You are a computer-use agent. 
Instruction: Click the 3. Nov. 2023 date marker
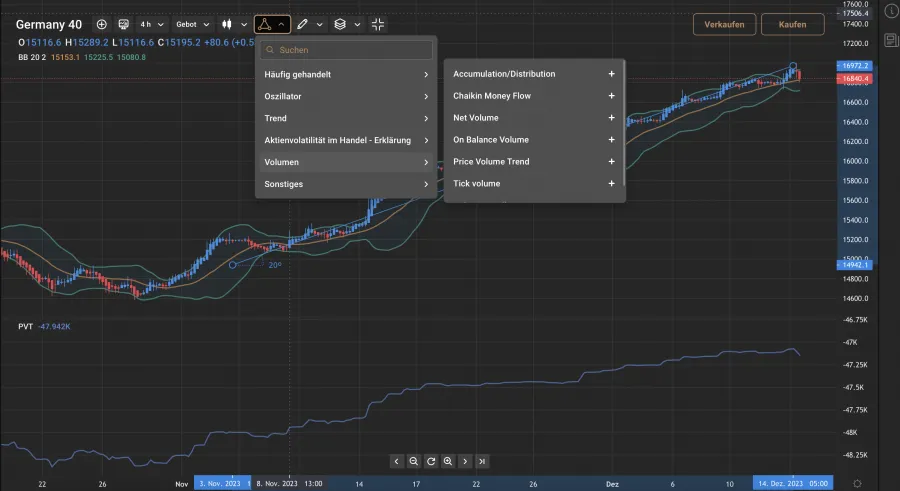click(x=220, y=484)
